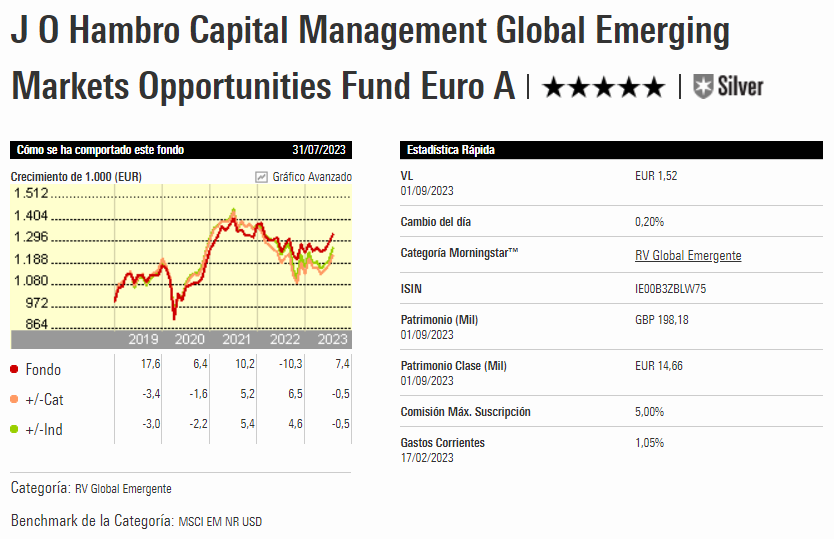Click the orange +/-Cat legend dot
835x539 pixels.
coord(15,399)
